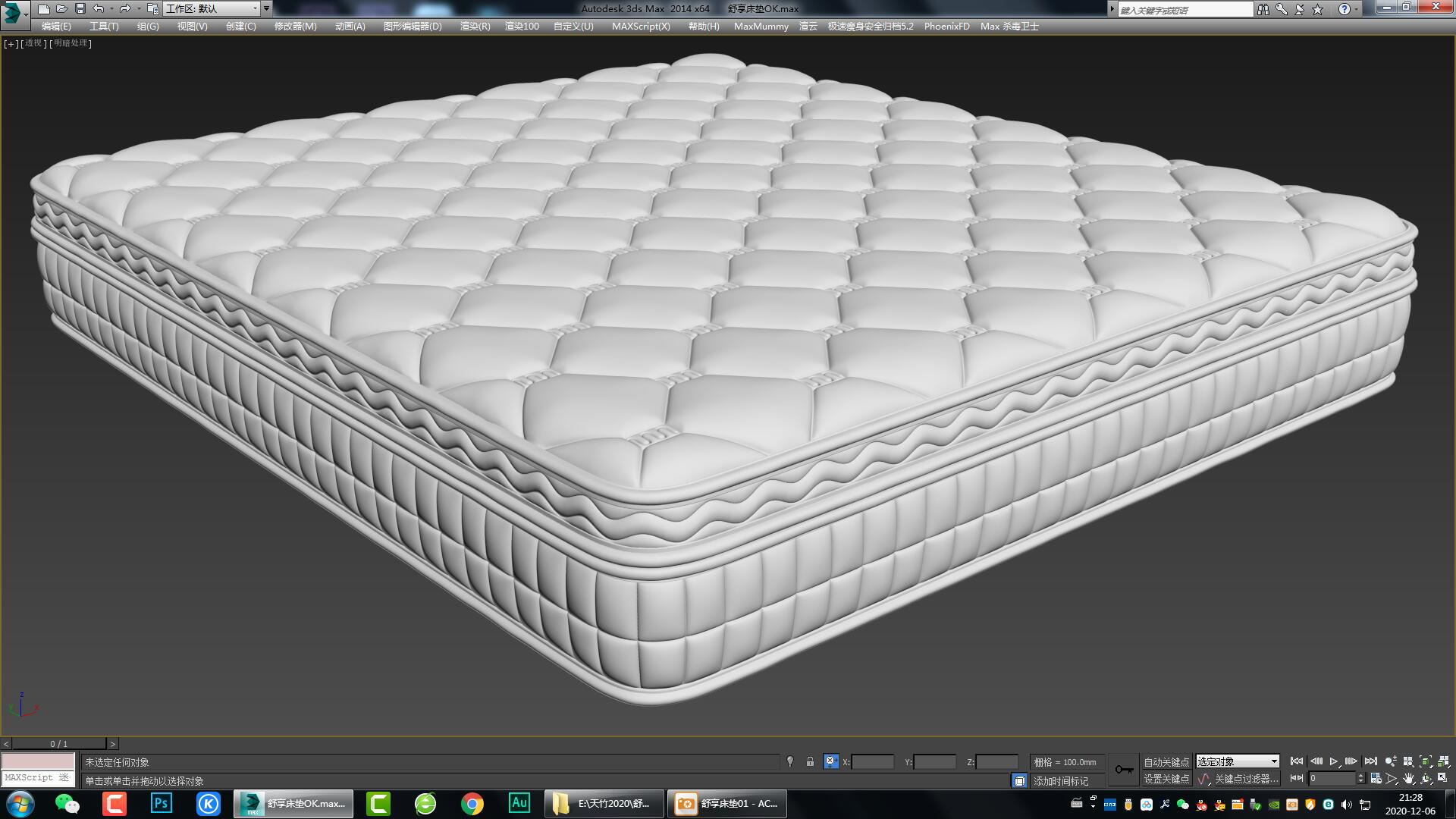
Task: Open the 渲染(R) menu
Action: coord(475,25)
